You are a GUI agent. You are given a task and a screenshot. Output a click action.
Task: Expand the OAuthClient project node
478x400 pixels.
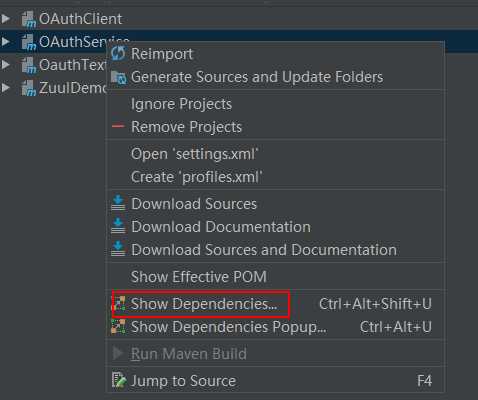coord(5,18)
